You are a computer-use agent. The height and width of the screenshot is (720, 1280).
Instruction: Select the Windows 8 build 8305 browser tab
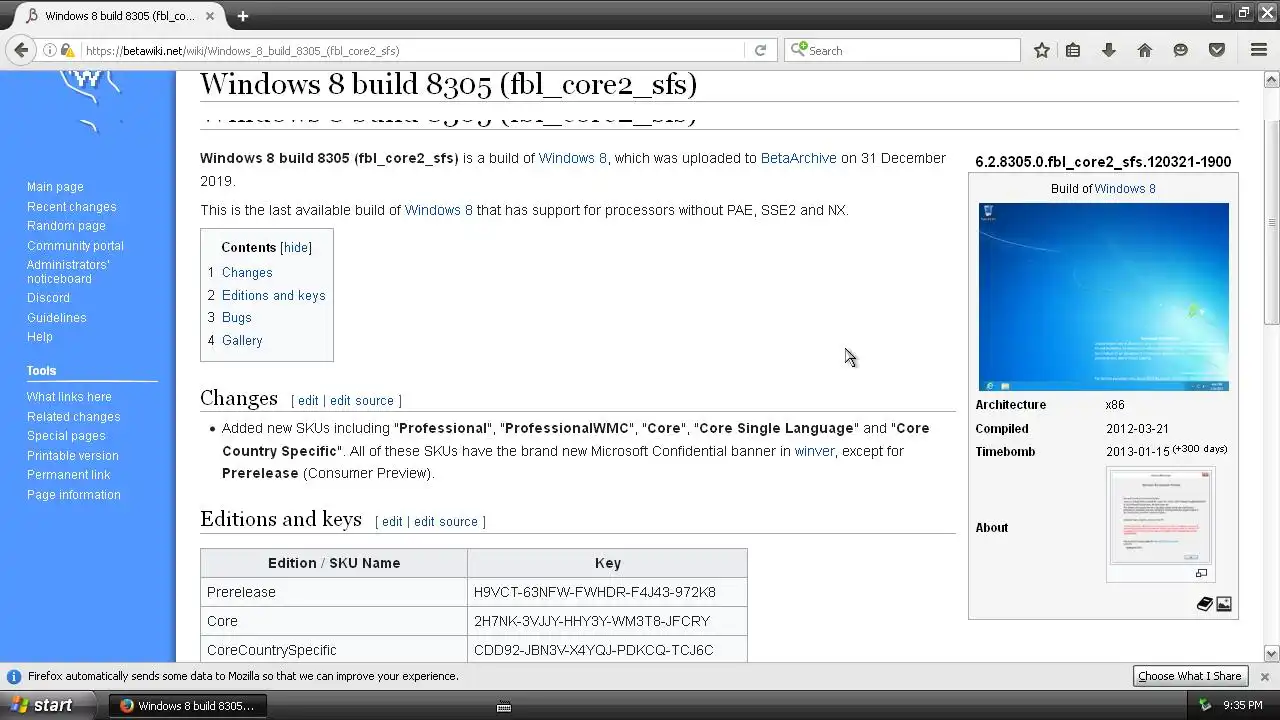(x=120, y=16)
